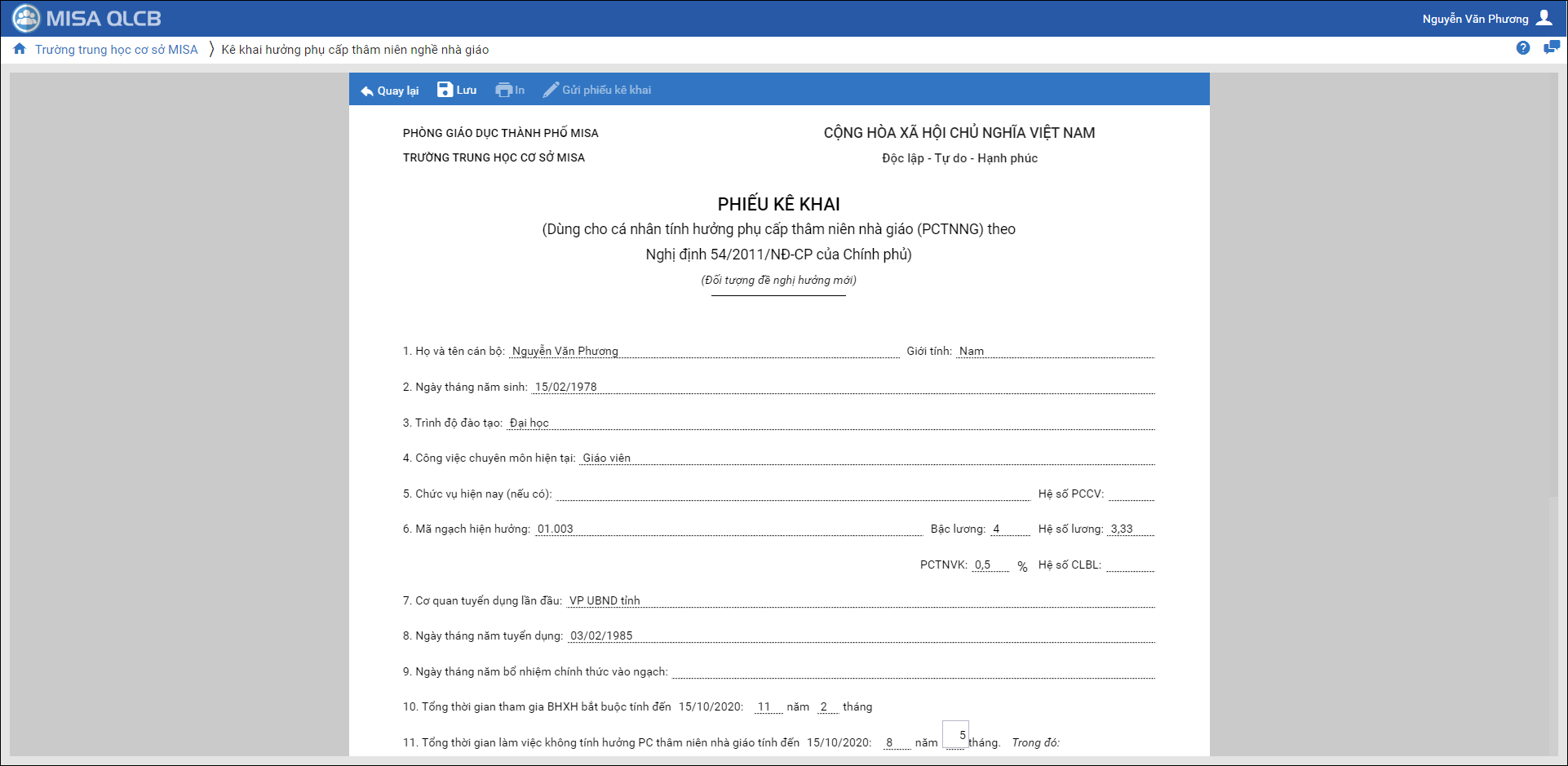1568x766 pixels.
Task: Print the form using In
Action: pyautogui.click(x=510, y=90)
